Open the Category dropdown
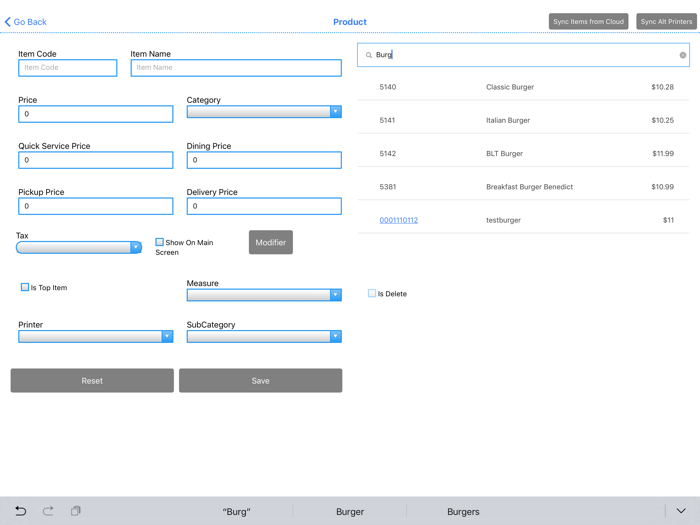 (264, 112)
